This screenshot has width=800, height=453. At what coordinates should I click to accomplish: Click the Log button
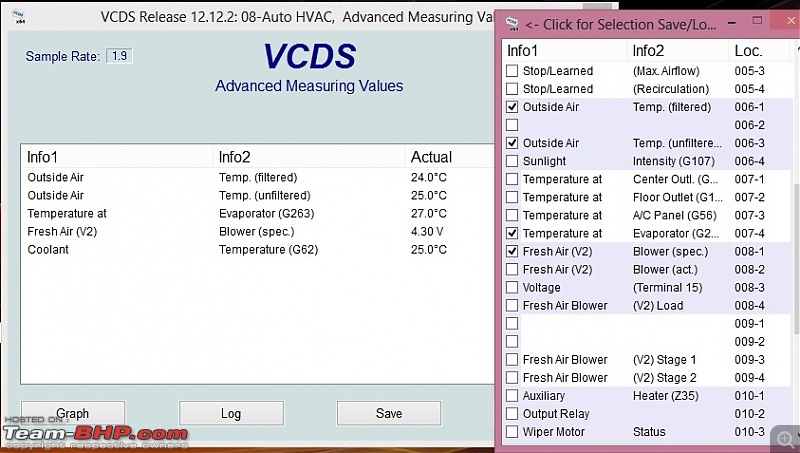tap(231, 413)
